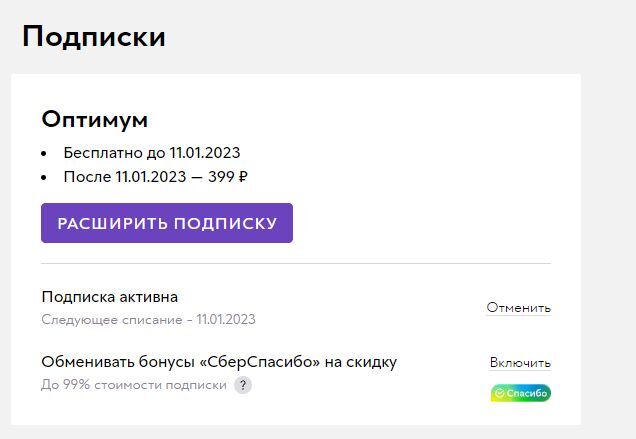Select the Оптимум plan title
636x439 pixels.
point(94,119)
